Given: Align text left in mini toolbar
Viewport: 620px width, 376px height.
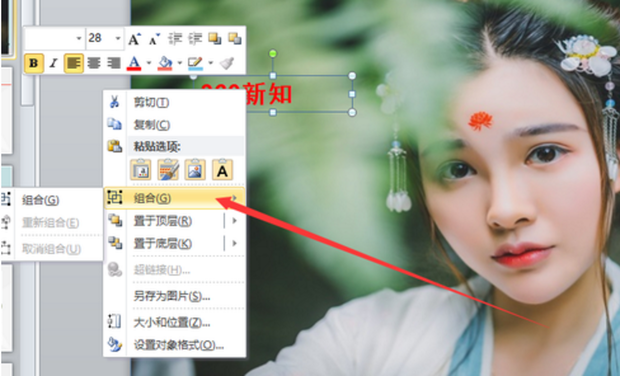Looking at the screenshot, I should [74, 63].
